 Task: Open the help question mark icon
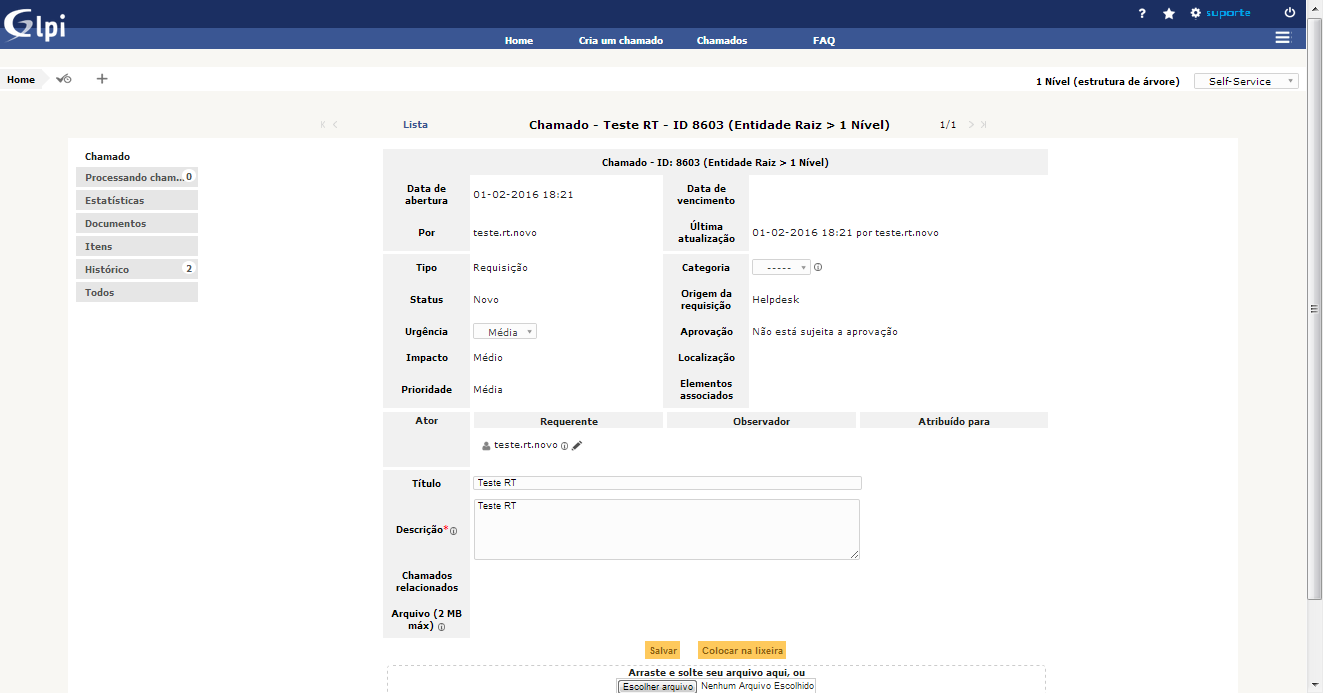[x=1142, y=14]
